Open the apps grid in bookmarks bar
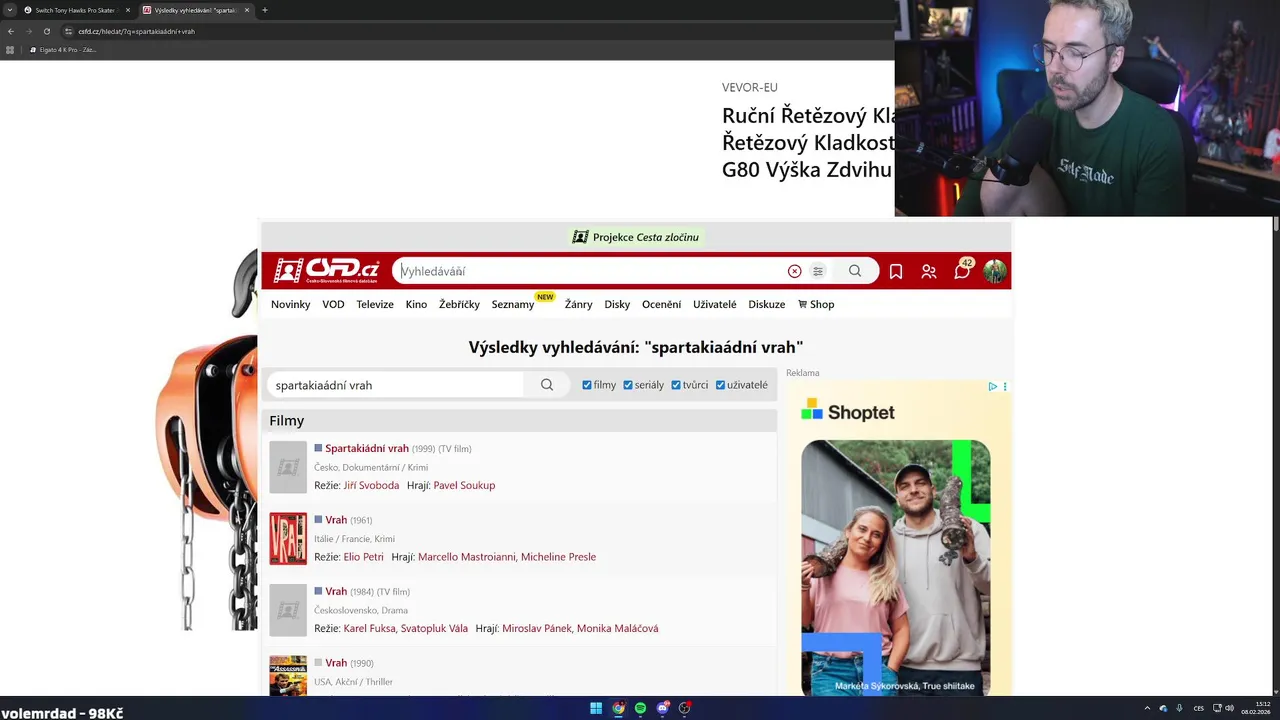The image size is (1280, 720). (11, 49)
